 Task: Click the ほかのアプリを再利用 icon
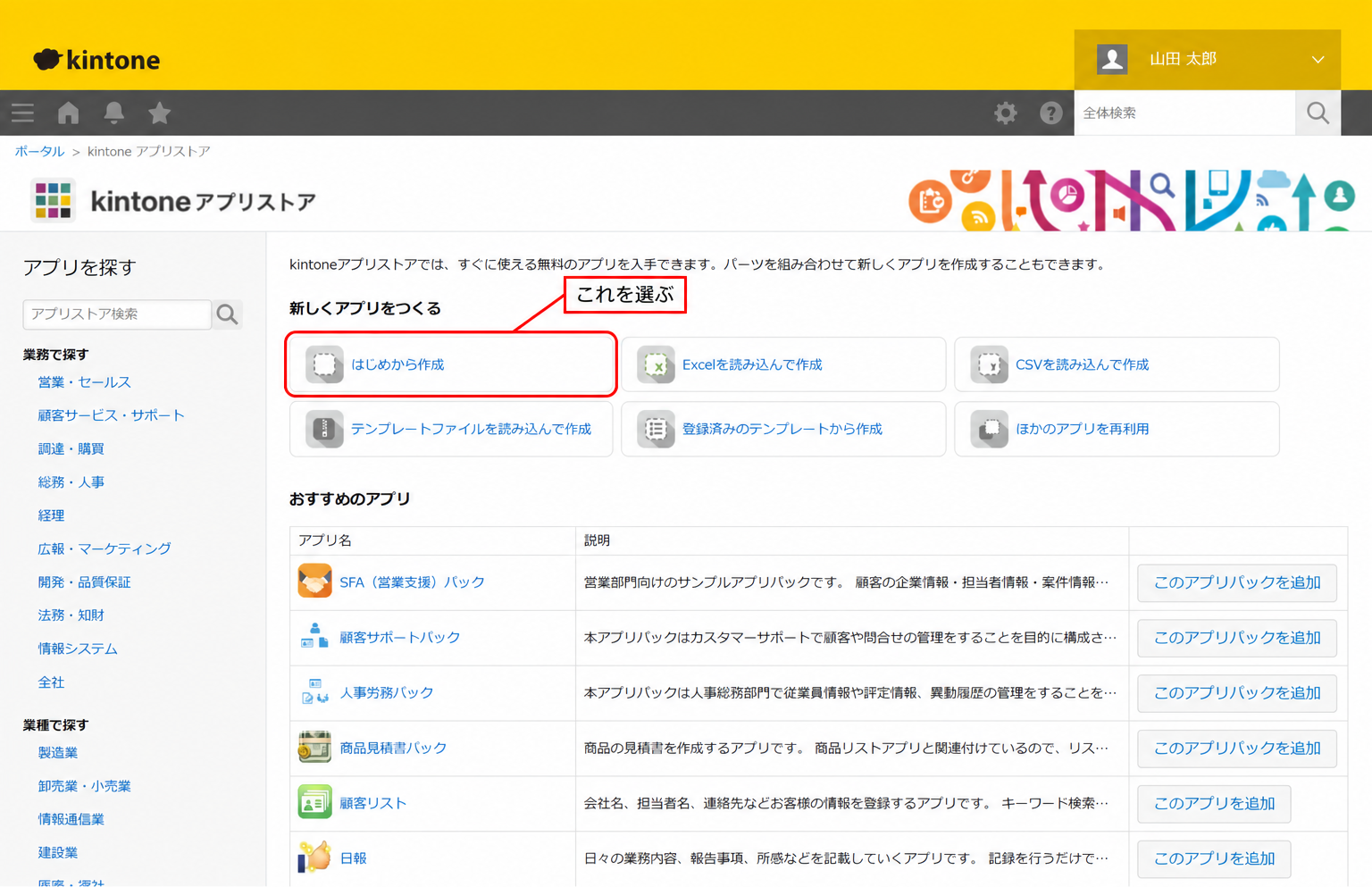pyautogui.click(x=990, y=429)
